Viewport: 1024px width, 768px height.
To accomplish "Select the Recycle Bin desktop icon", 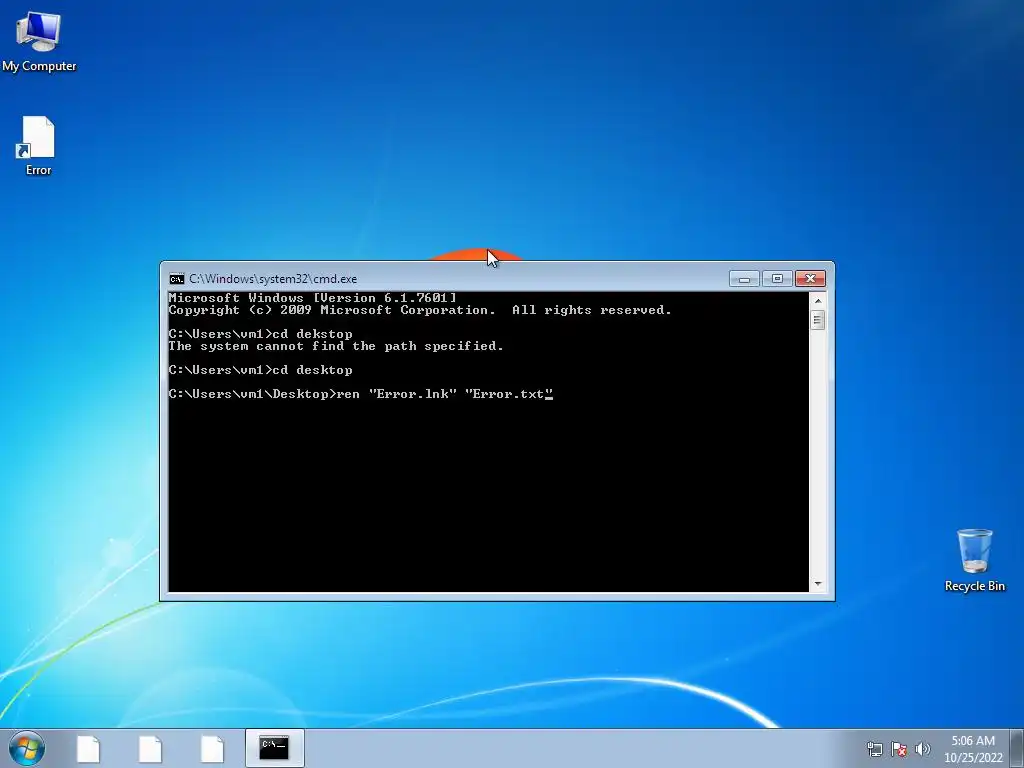I will tap(974, 560).
